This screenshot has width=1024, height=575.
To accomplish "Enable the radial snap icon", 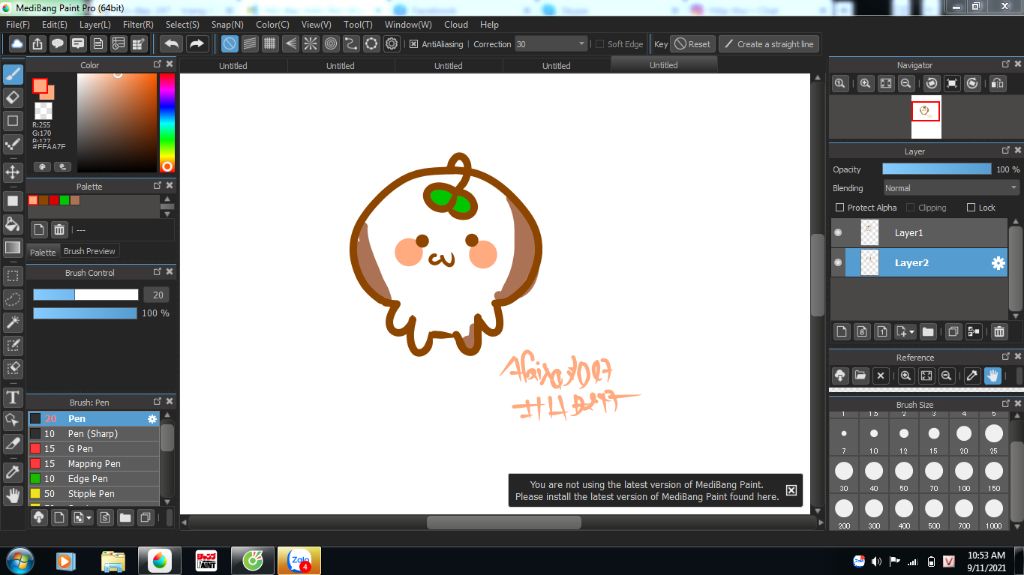I will point(311,44).
